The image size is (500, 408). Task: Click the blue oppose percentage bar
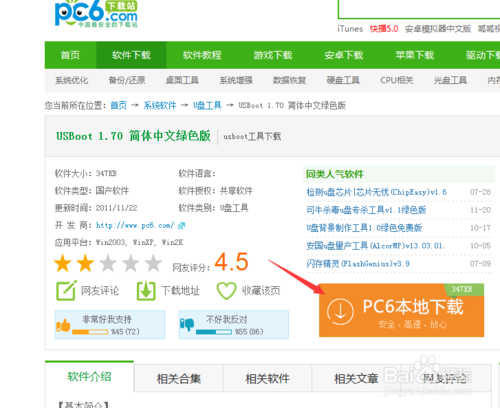(x=214, y=332)
